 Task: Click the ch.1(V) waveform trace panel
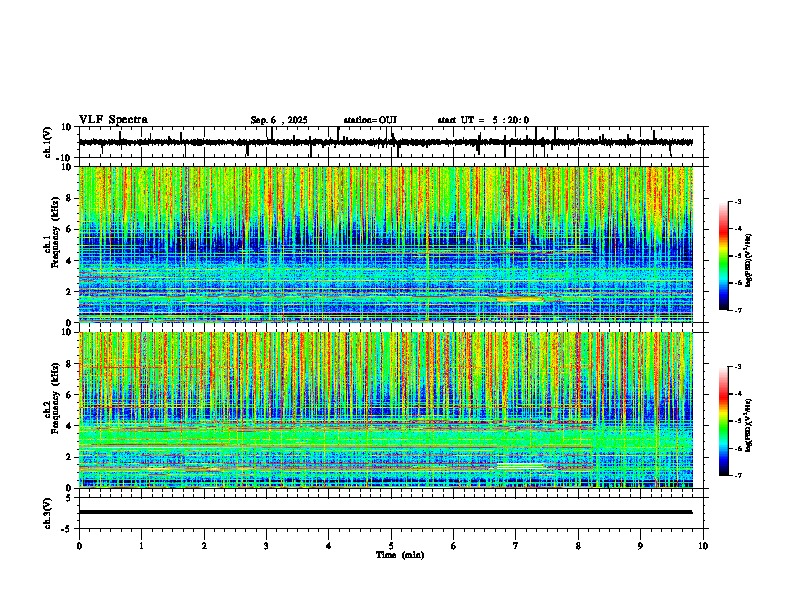click(x=390, y=142)
